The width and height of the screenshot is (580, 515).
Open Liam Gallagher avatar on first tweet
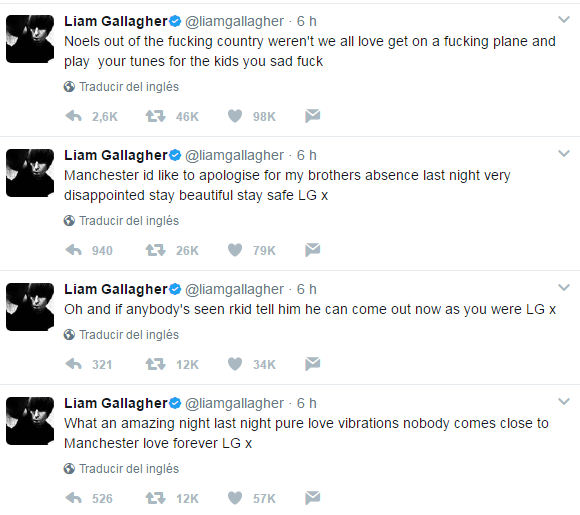click(x=30, y=39)
